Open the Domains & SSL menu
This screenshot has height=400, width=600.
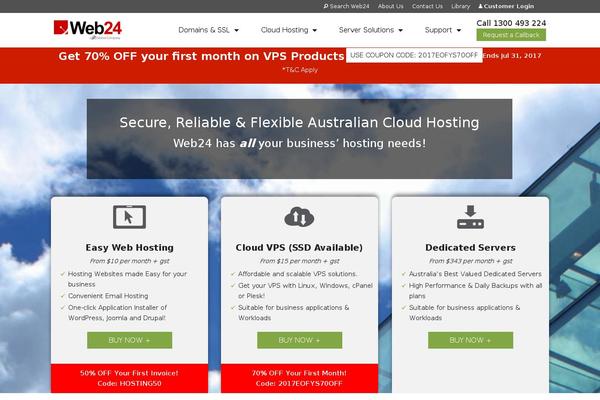tap(208, 30)
